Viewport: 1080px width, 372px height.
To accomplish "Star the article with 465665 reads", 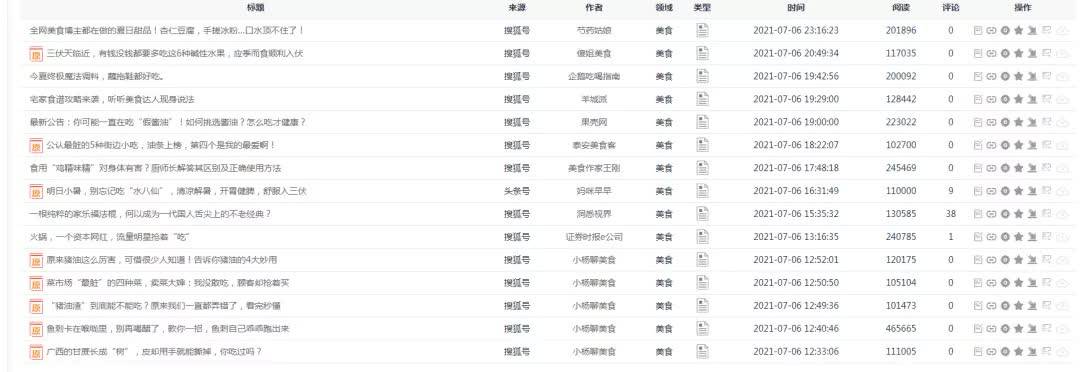I will (1018, 329).
